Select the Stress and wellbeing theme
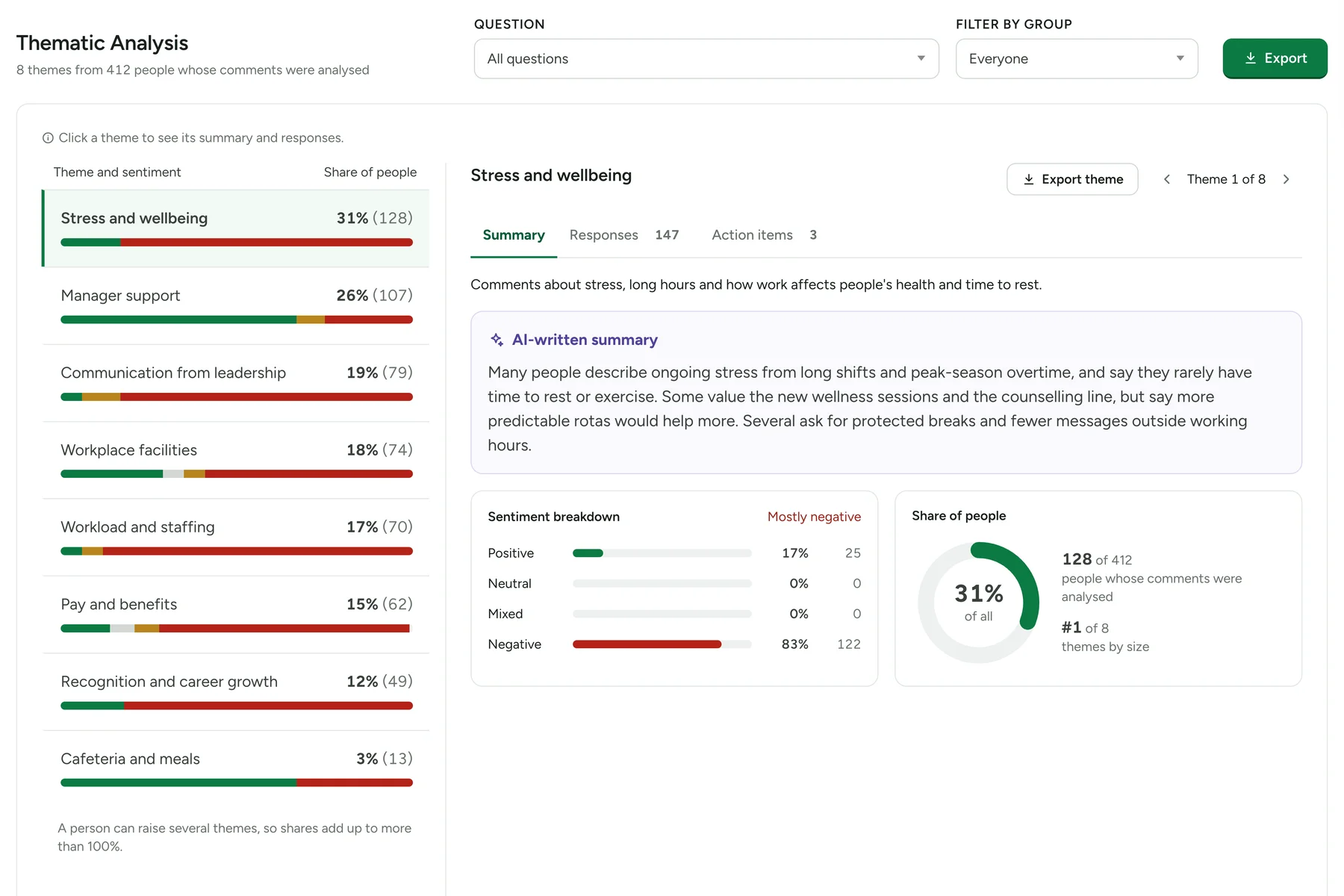The height and width of the screenshot is (896, 1344). tap(236, 228)
